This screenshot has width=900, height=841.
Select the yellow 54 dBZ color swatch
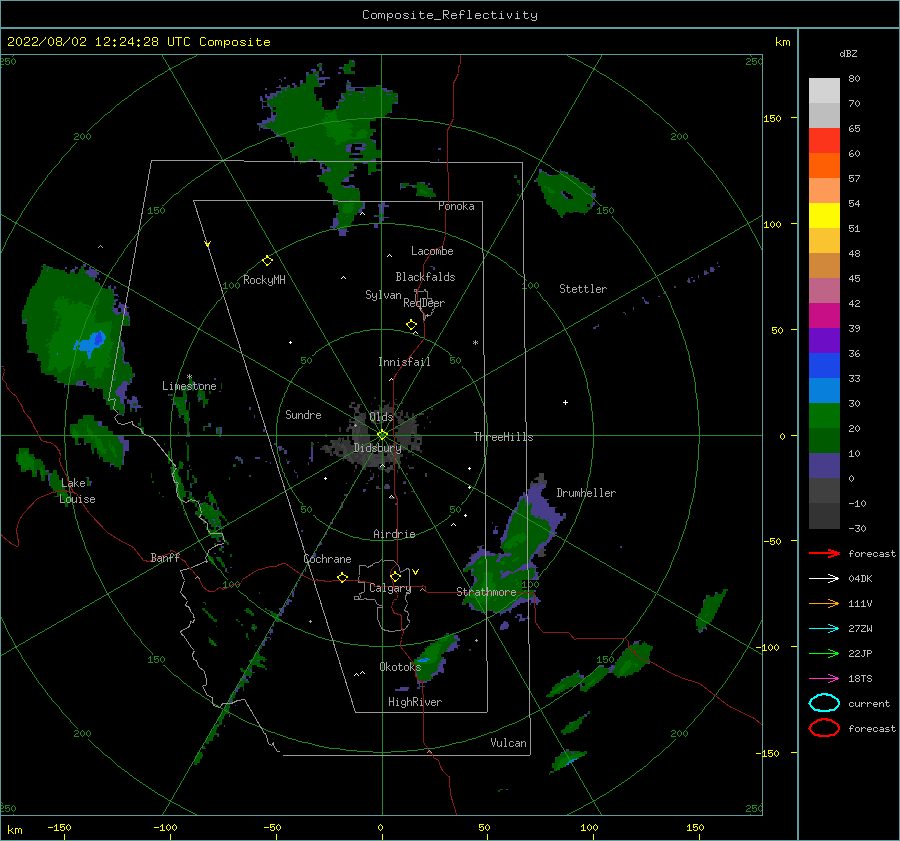(x=824, y=215)
